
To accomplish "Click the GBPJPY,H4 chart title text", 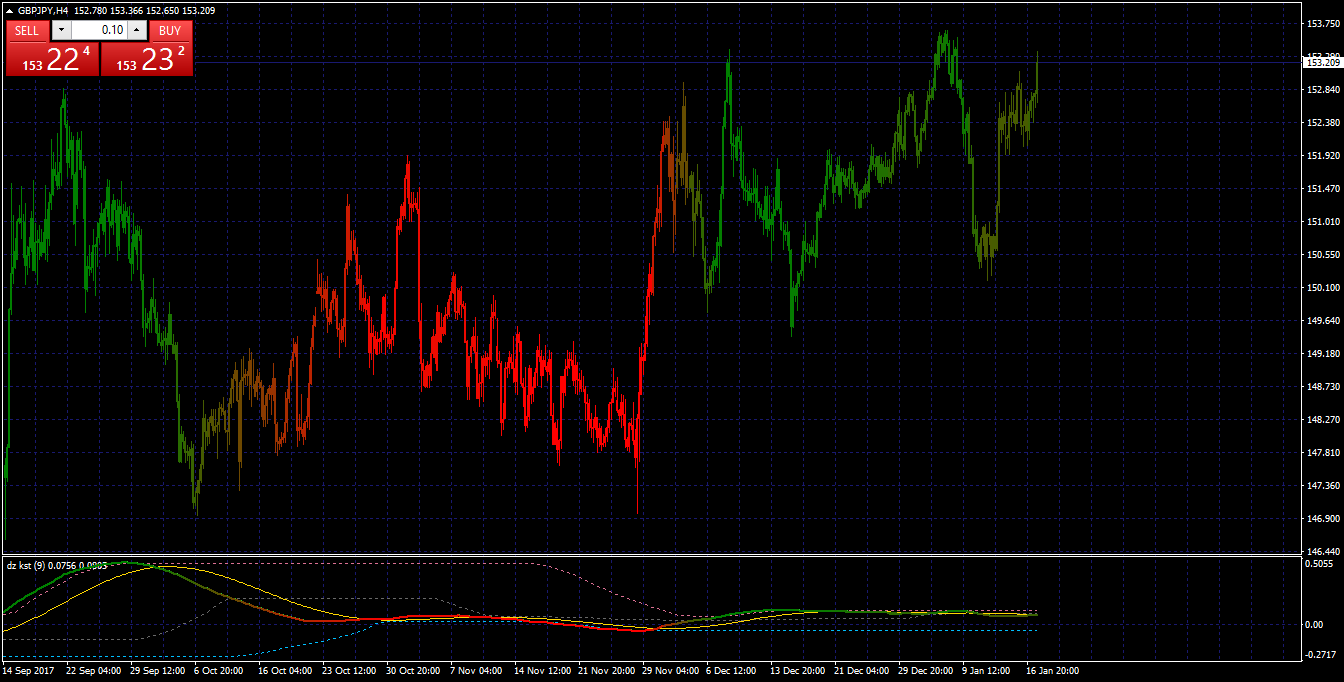I will pos(43,10).
